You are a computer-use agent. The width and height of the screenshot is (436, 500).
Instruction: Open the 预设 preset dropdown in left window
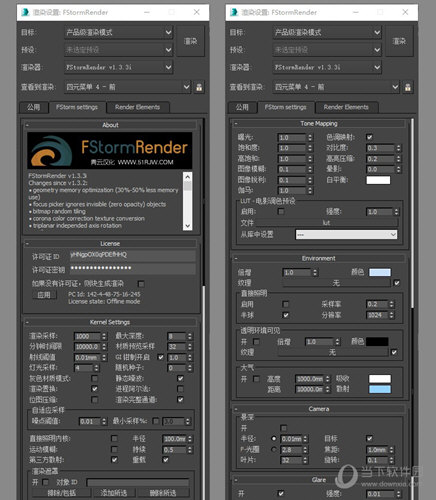click(x=118, y=50)
